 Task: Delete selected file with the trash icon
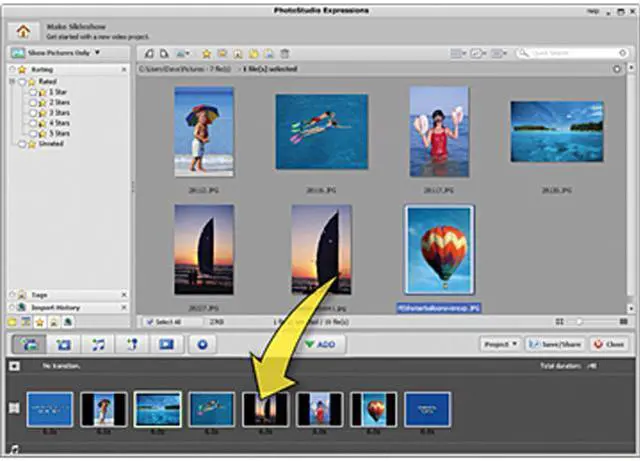coord(285,53)
